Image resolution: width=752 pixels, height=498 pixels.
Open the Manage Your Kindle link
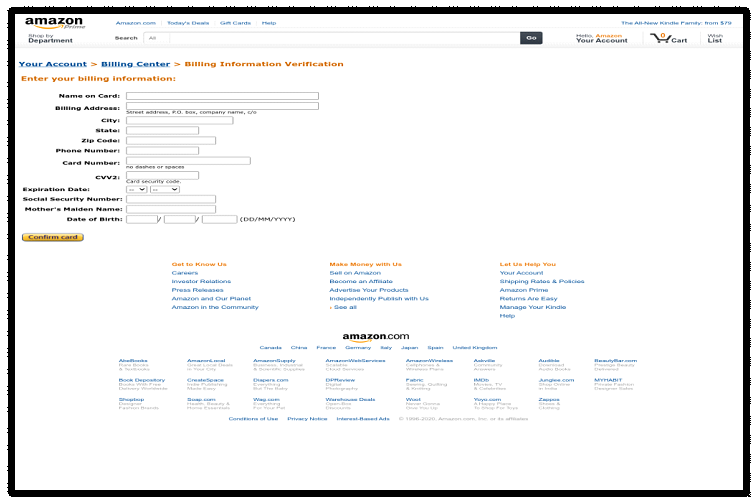(x=533, y=308)
